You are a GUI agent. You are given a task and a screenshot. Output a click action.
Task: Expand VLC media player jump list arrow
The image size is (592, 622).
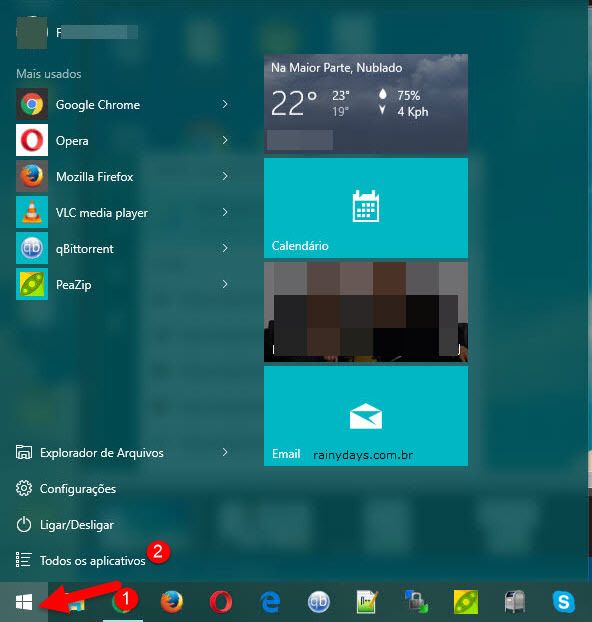225,212
